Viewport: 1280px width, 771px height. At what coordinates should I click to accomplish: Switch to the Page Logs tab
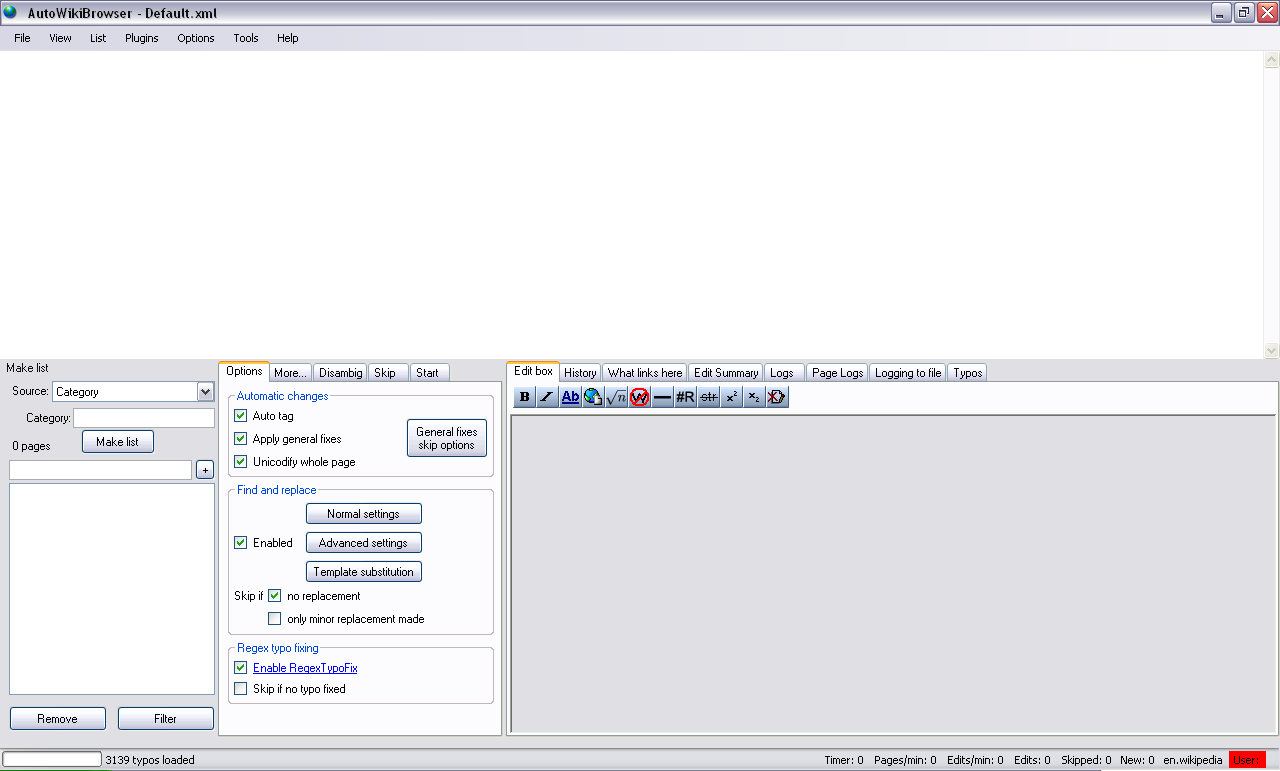coord(837,372)
